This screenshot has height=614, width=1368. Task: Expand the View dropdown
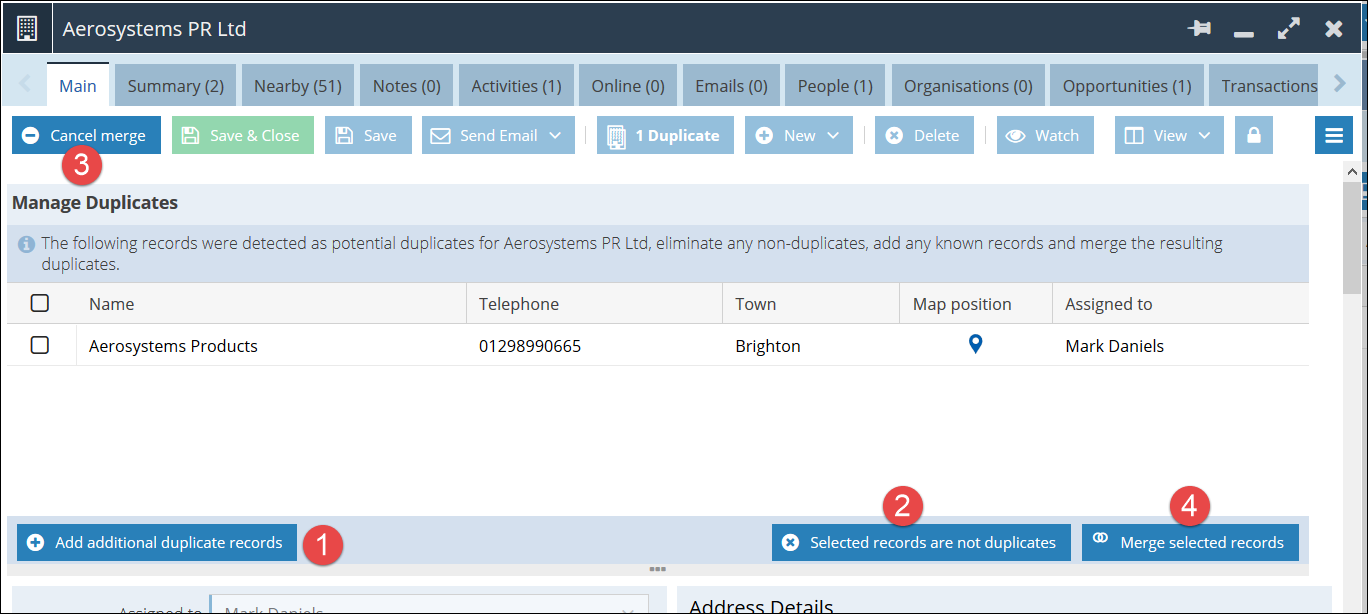(1203, 136)
